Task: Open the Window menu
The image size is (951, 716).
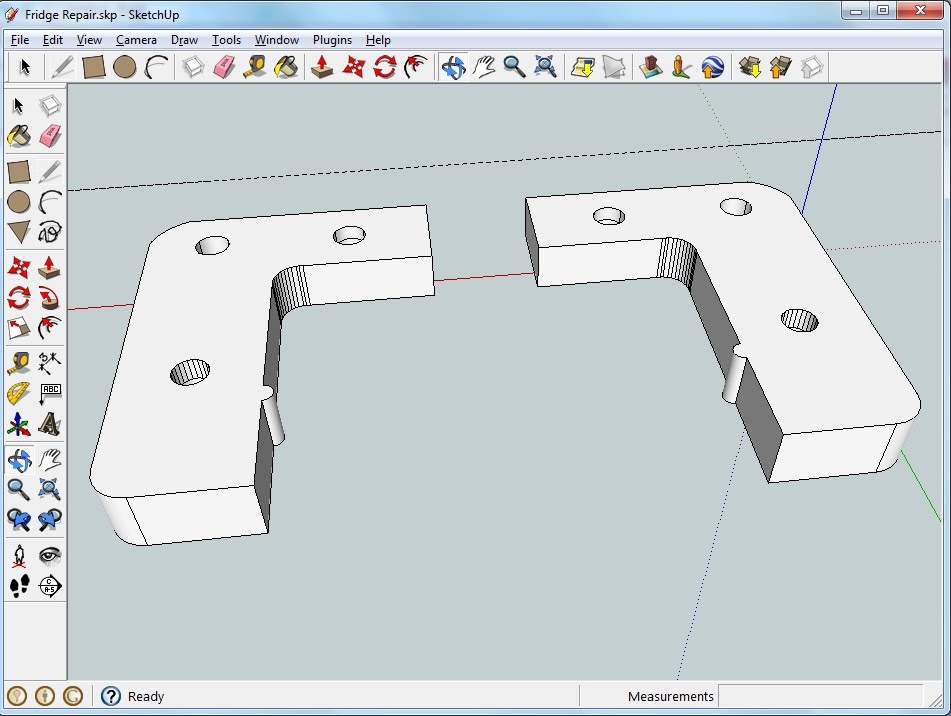Action: pyautogui.click(x=277, y=40)
